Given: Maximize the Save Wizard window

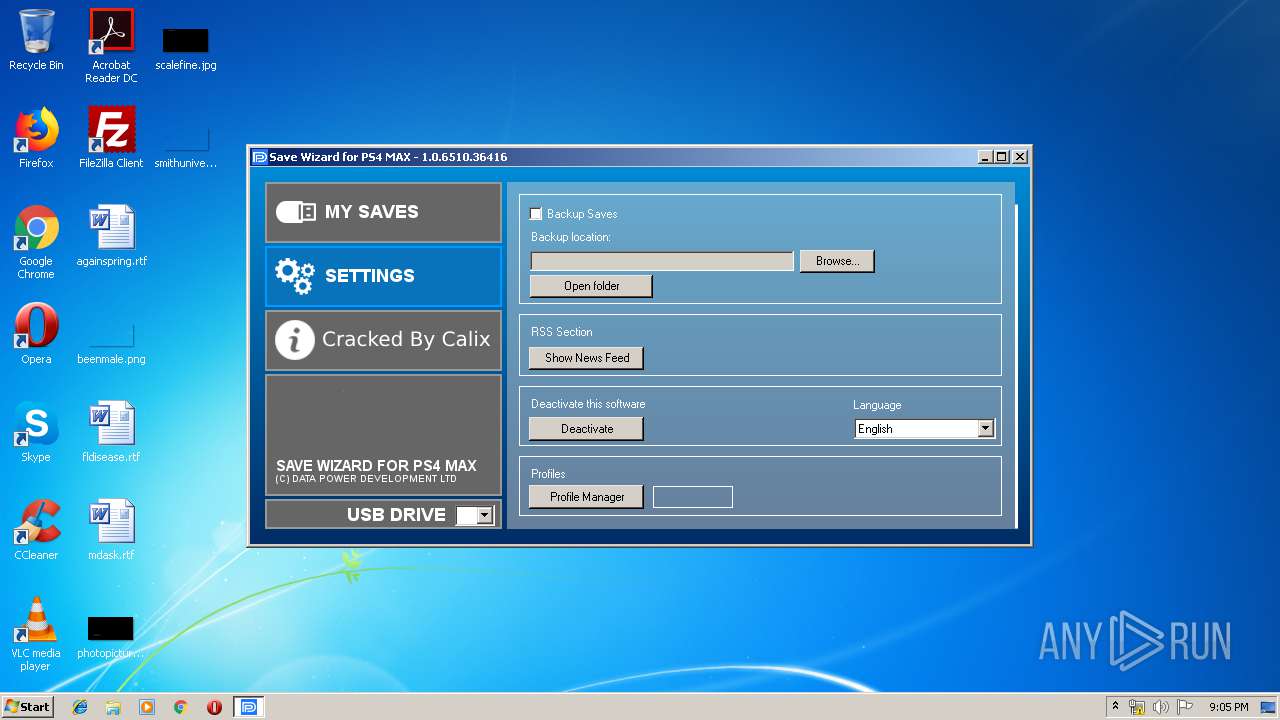Looking at the screenshot, I should [x=1002, y=157].
